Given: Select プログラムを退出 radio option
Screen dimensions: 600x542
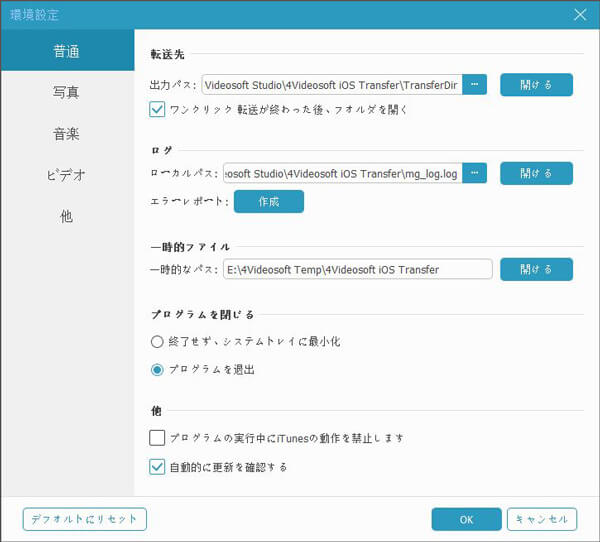Looking at the screenshot, I should point(157,369).
